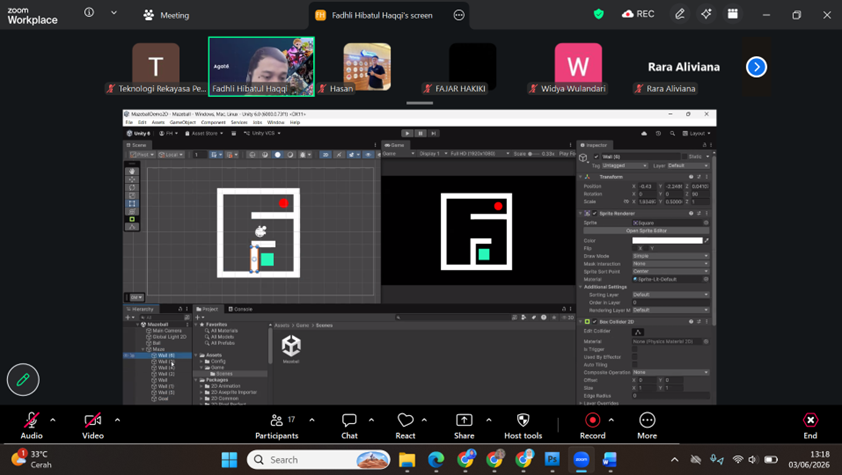Screen dimensions: 842x475
Task: Click the color eyedropper icon
Action: coord(707,240)
